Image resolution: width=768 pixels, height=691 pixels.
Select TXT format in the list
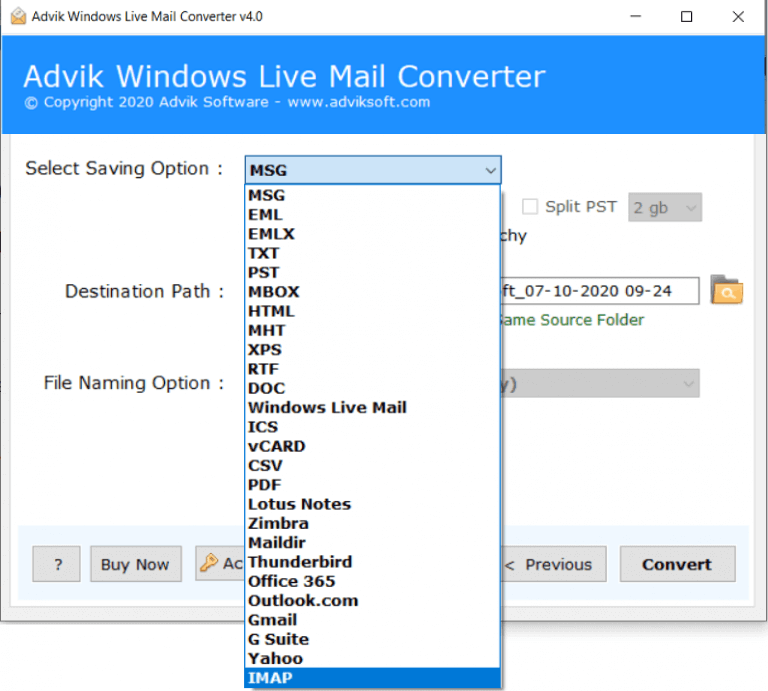point(372,253)
